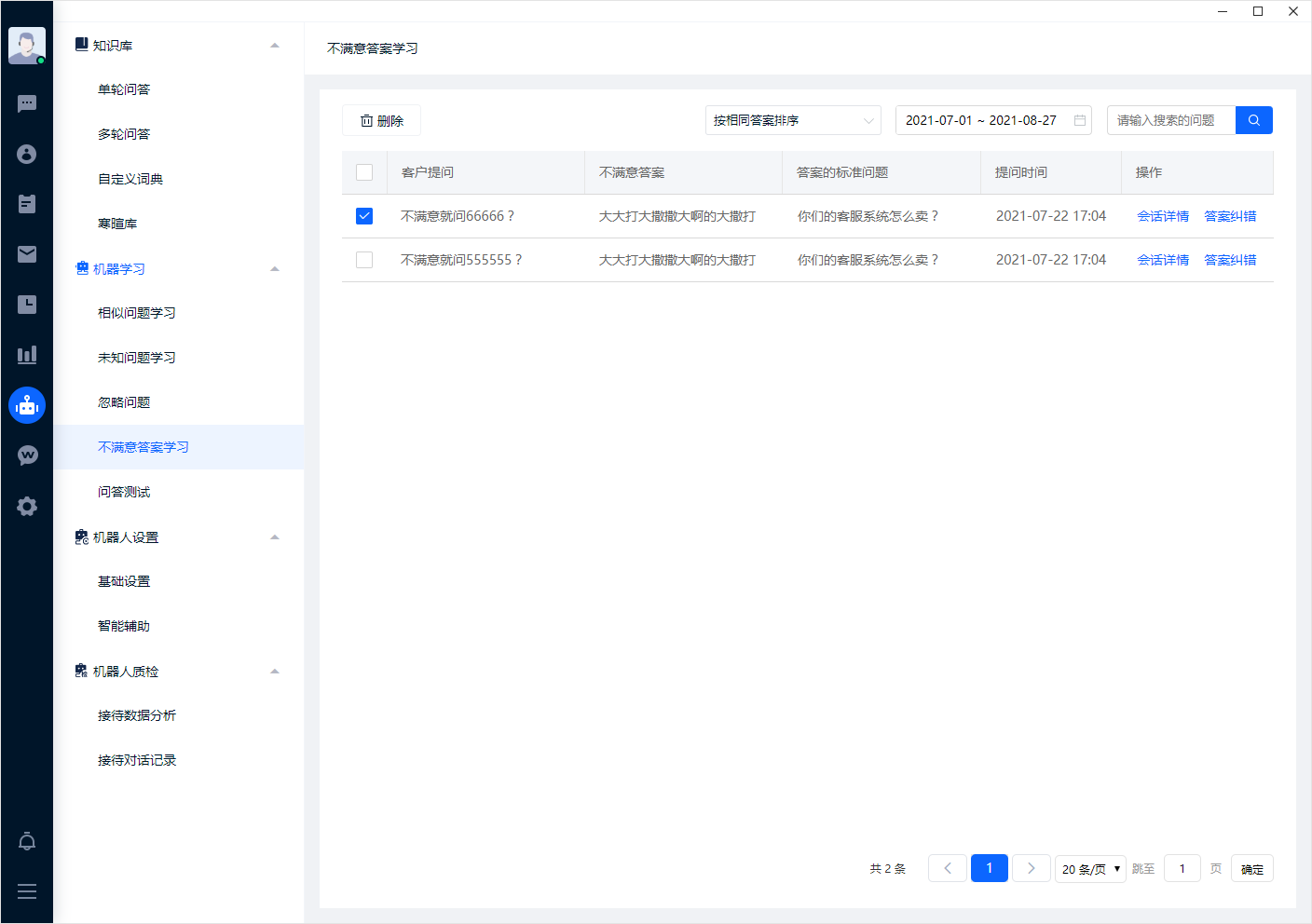
Task: Collapse the 机器人设置 section arrow
Action: pyautogui.click(x=275, y=537)
